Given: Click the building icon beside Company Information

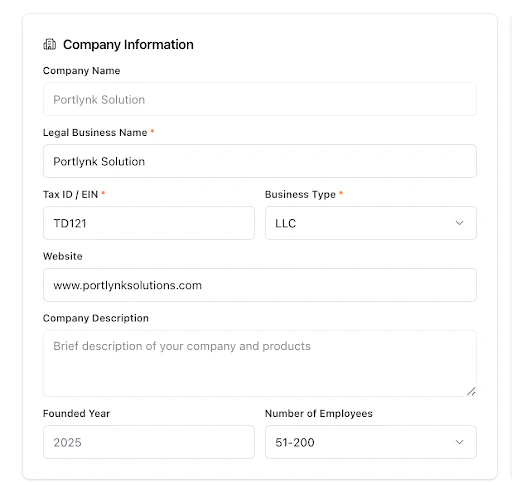Looking at the screenshot, I should click(50, 44).
